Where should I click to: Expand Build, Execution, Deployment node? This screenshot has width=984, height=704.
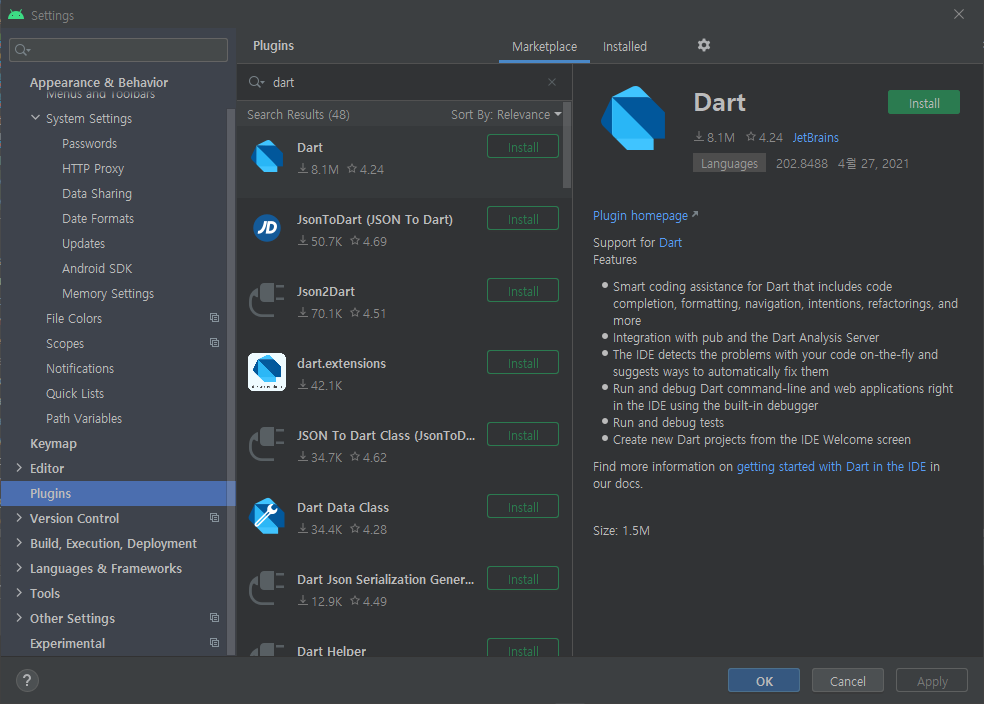click(x=19, y=543)
